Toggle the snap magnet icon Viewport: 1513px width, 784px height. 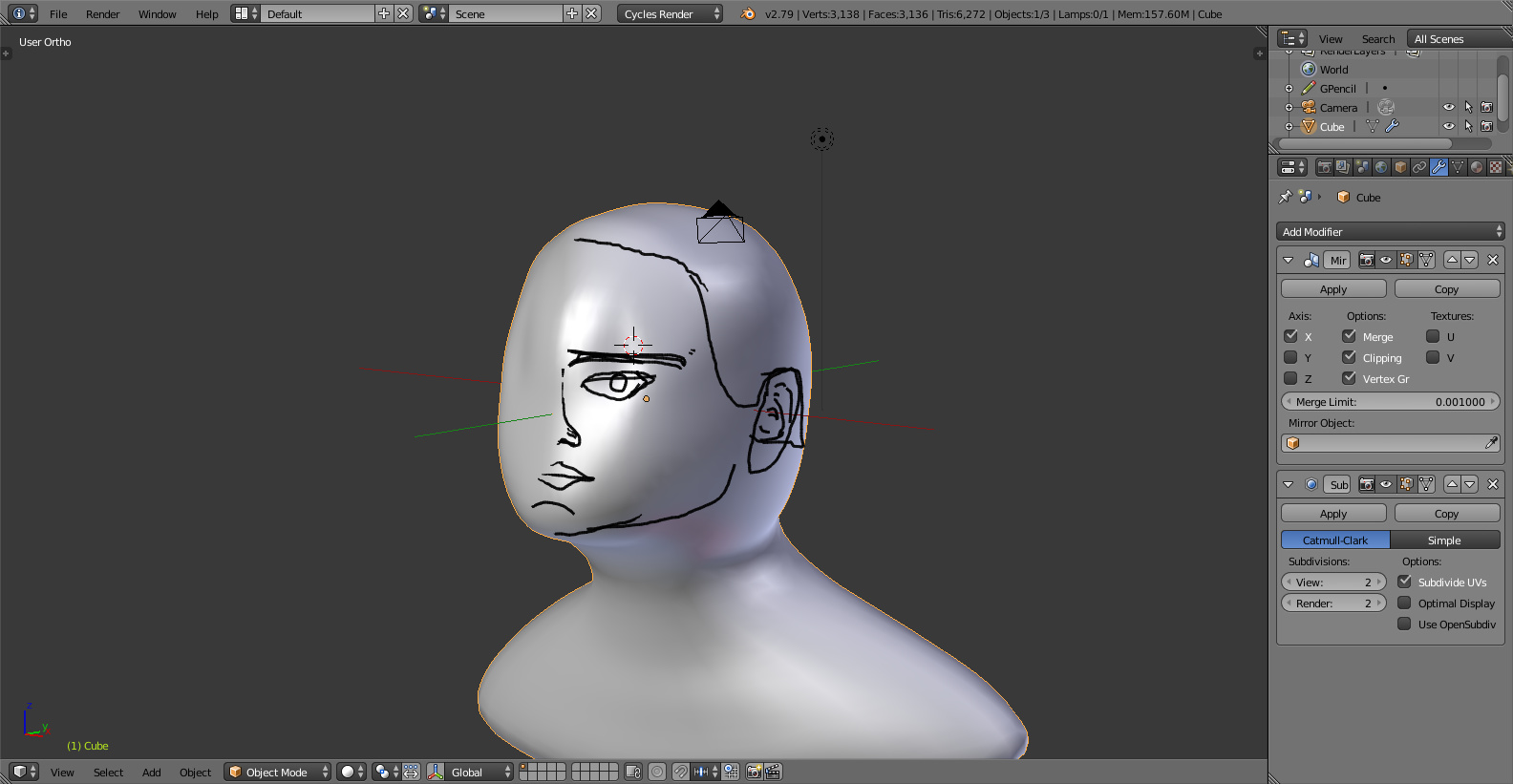click(681, 772)
